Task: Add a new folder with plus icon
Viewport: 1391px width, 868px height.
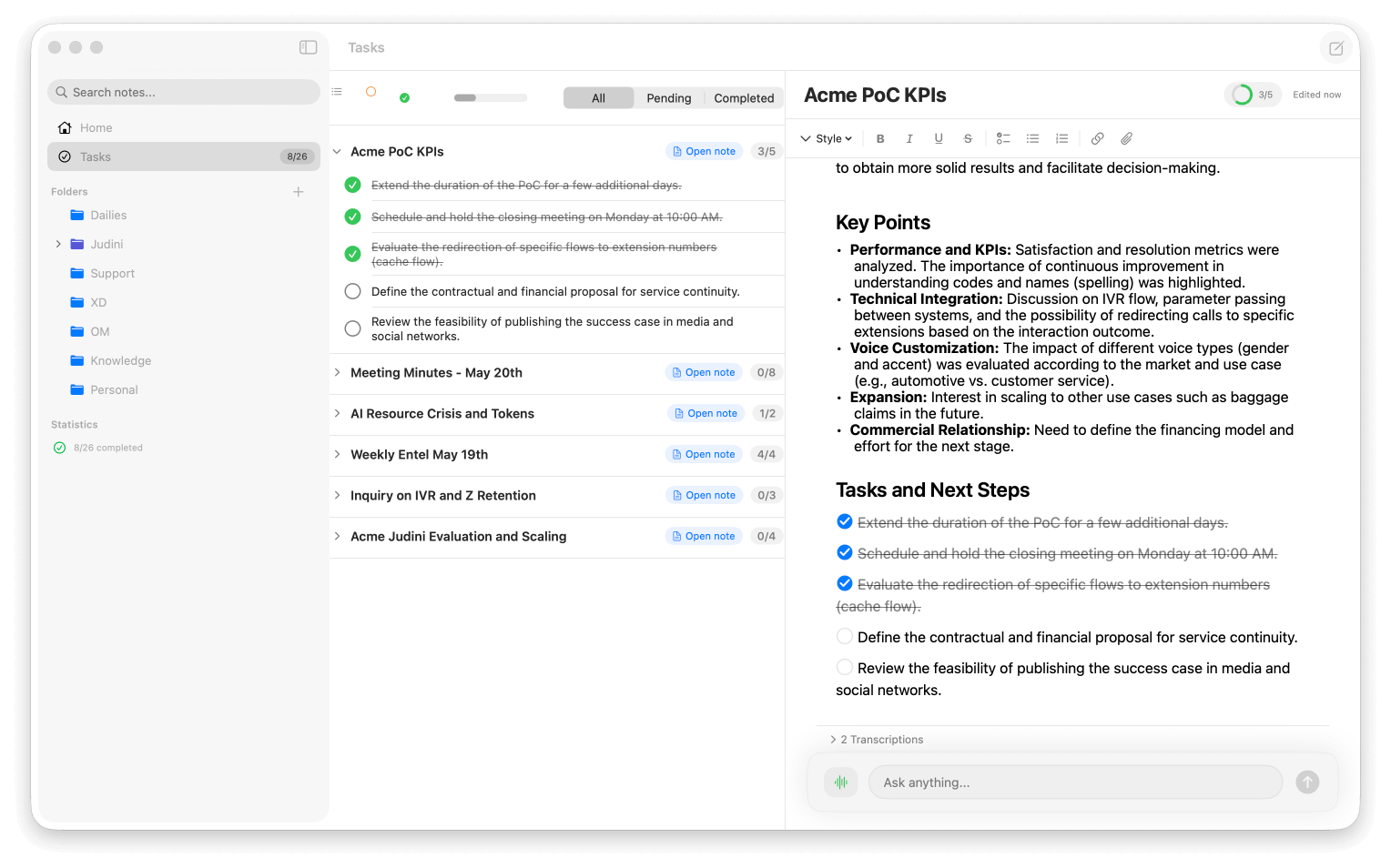Action: click(298, 192)
